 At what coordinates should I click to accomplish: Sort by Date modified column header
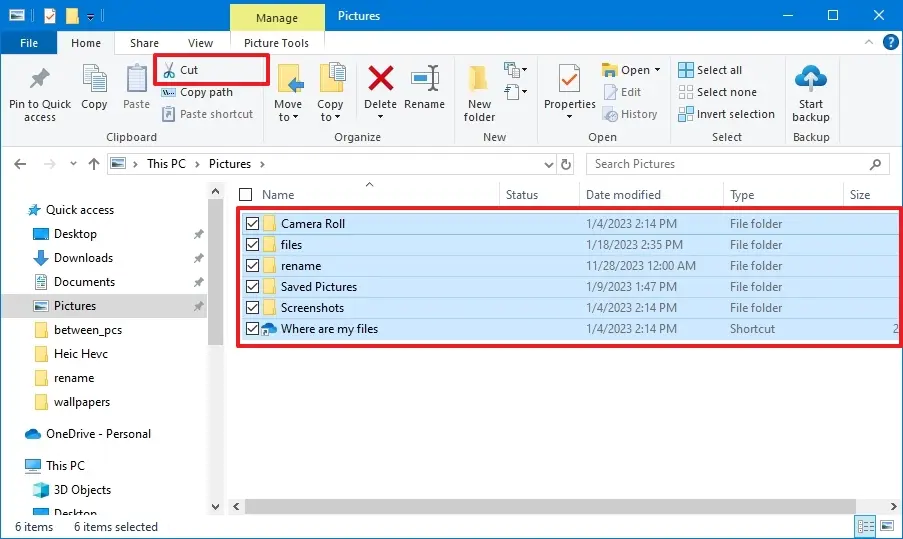tap(623, 195)
